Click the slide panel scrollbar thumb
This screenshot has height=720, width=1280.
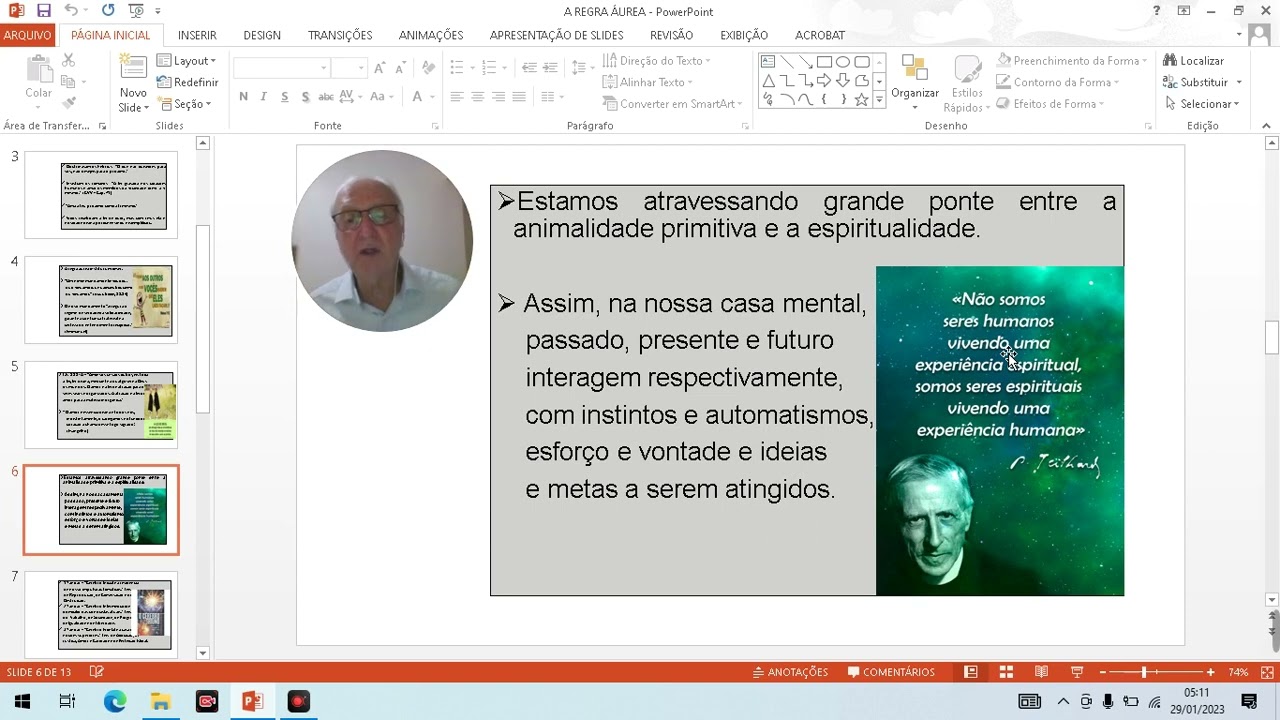coord(203,319)
